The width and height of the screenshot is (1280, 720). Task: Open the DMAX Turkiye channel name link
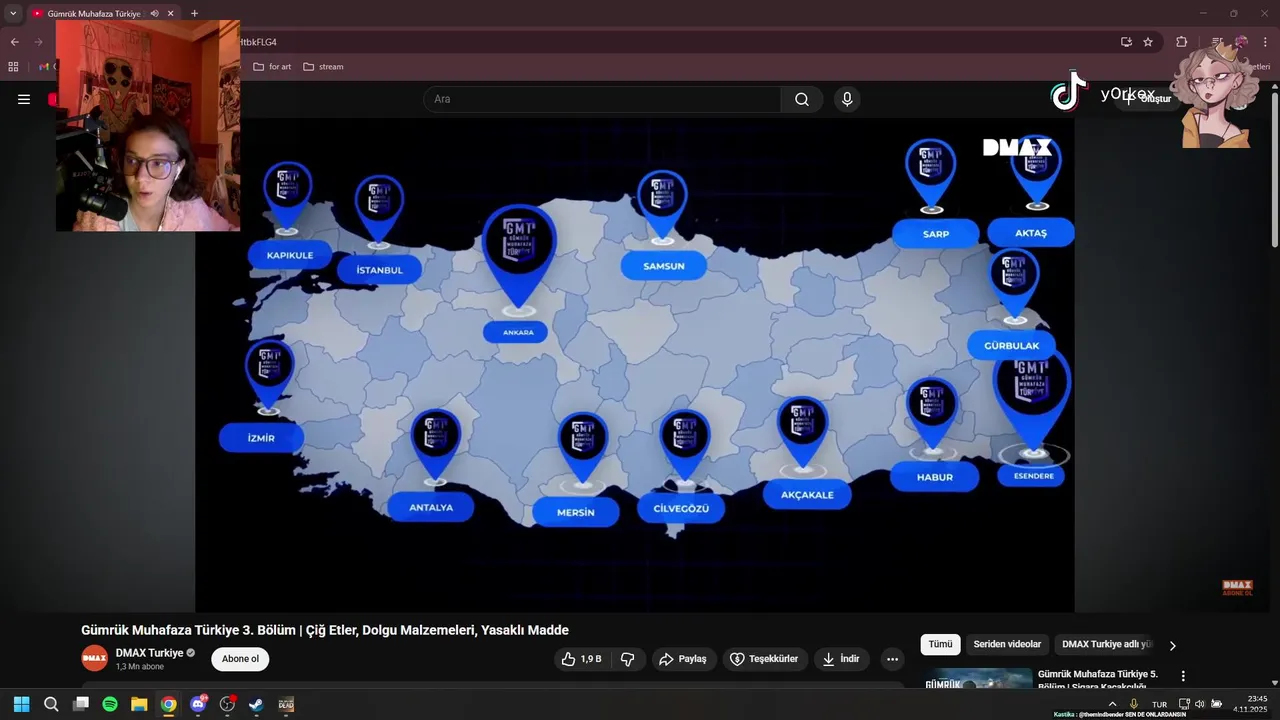pos(149,653)
